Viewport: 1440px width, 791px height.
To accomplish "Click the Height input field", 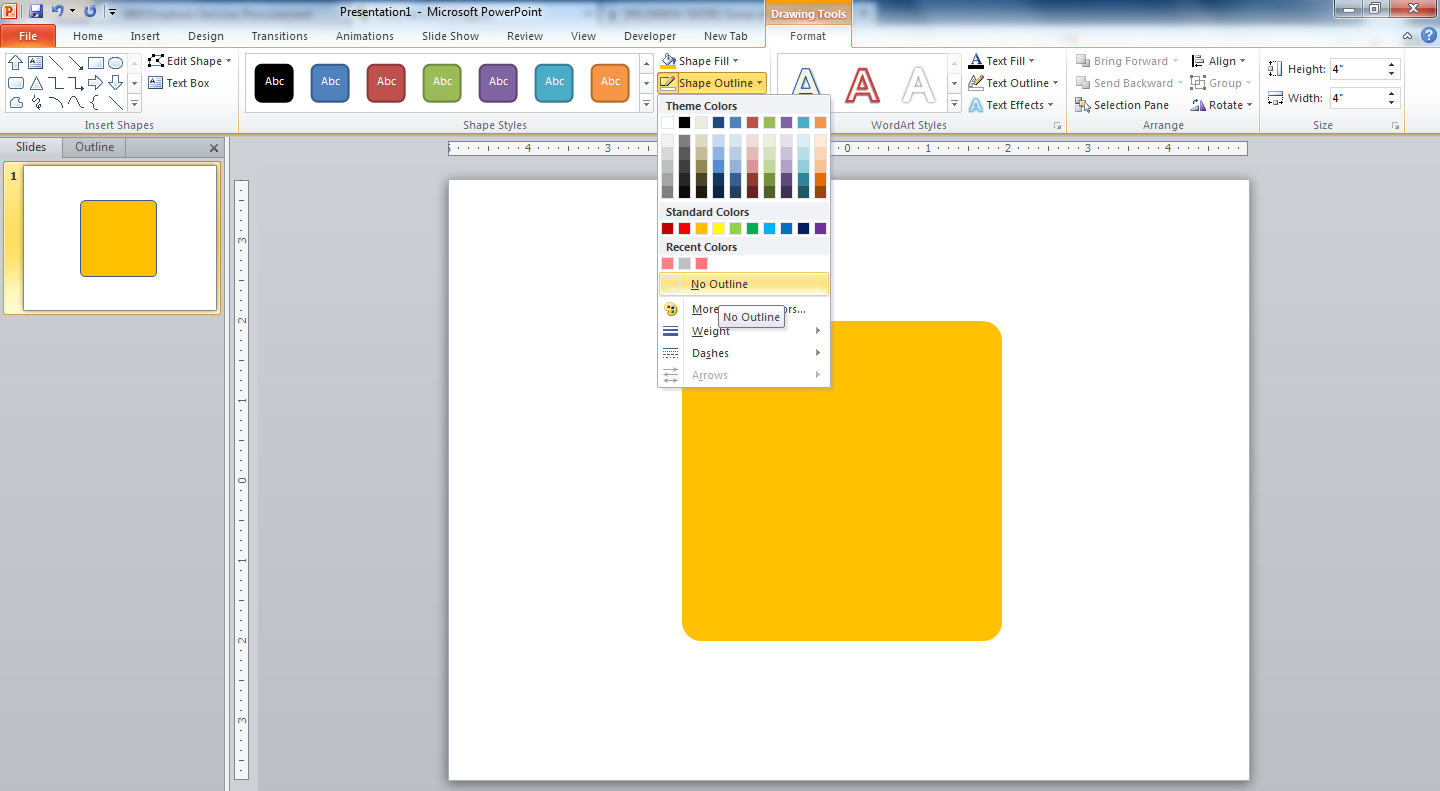I will [1358, 69].
